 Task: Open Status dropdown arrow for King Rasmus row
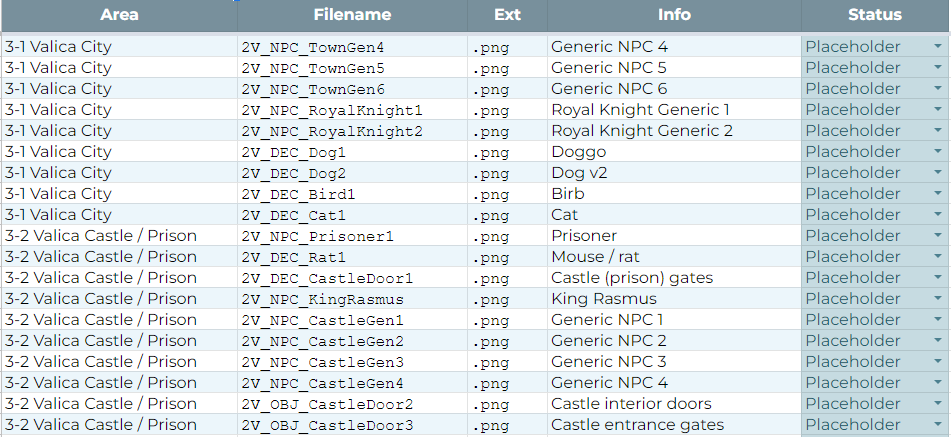pos(937,299)
